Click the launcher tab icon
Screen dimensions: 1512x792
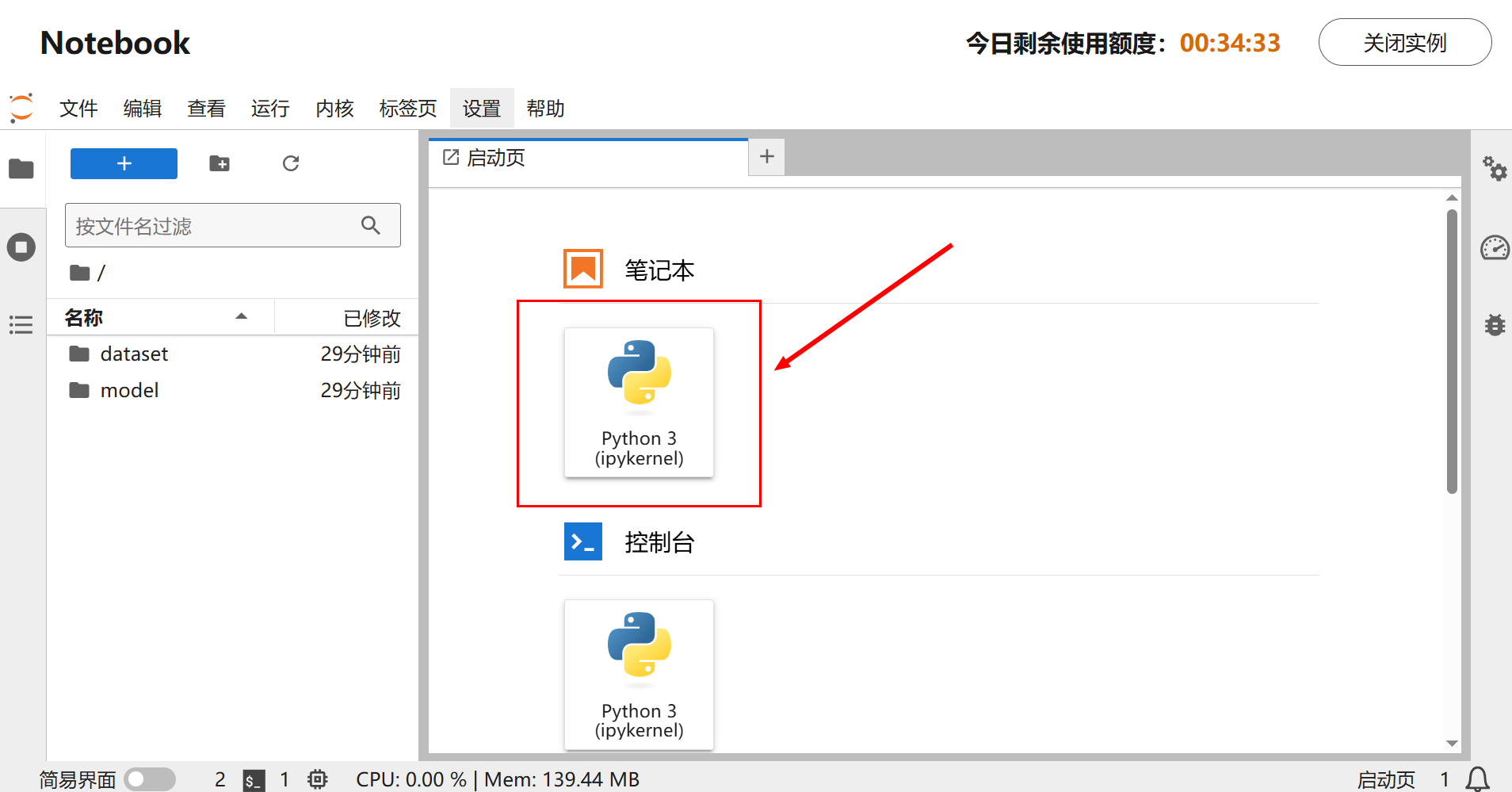[451, 157]
